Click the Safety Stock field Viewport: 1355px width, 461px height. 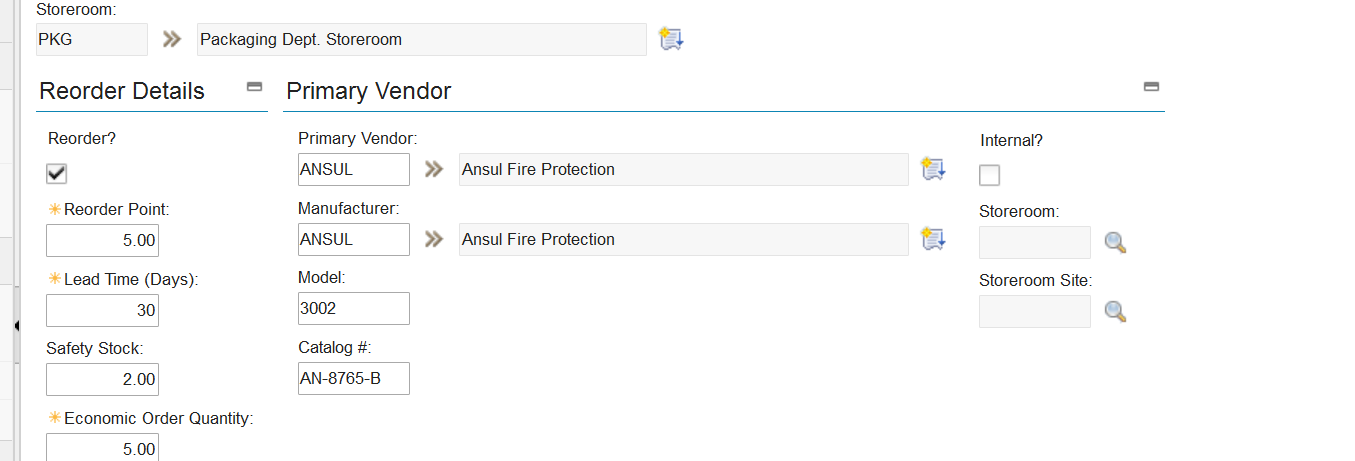pyautogui.click(x=102, y=380)
